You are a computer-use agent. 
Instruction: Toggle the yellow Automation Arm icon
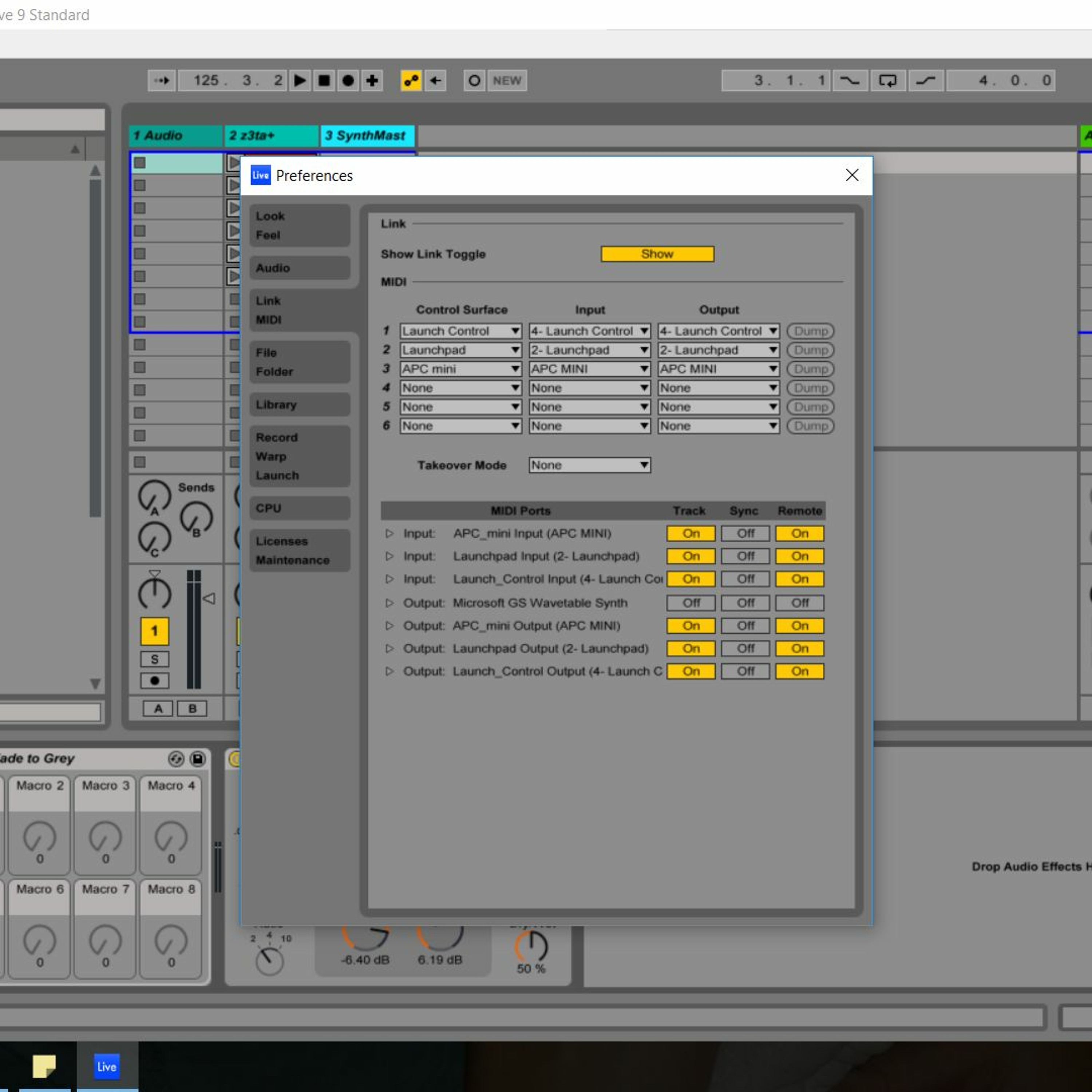411,80
